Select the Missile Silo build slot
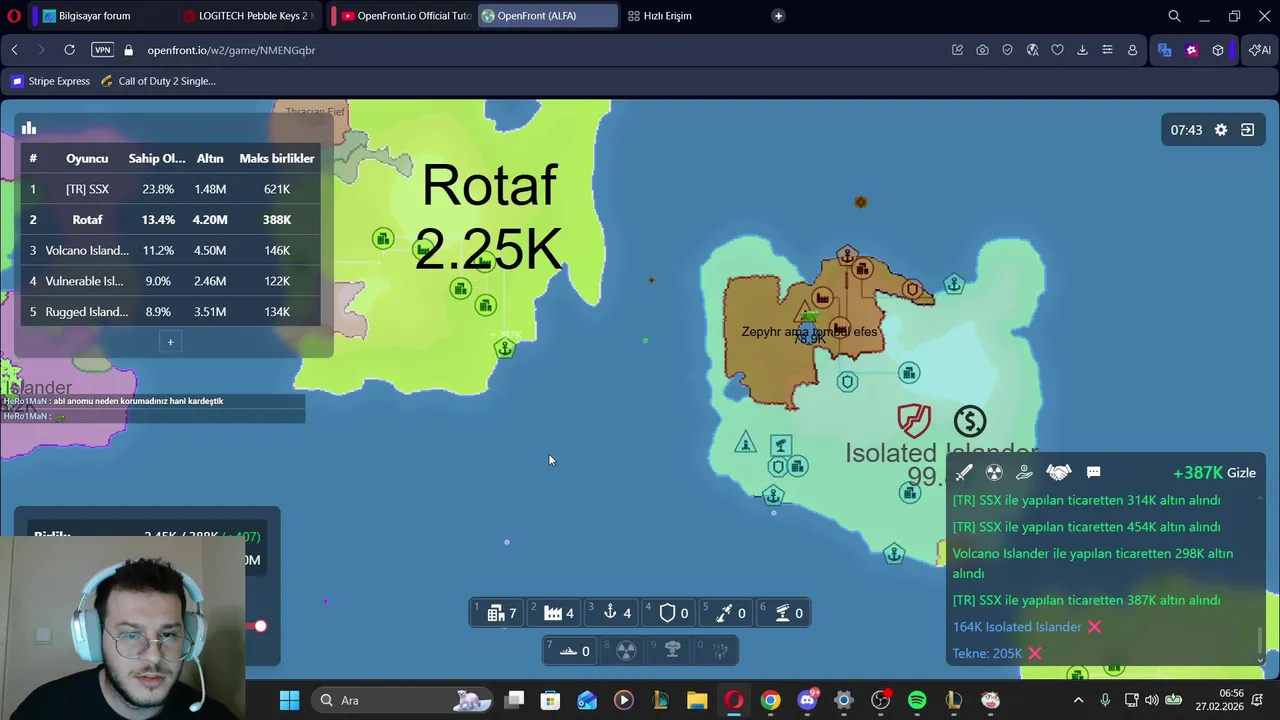1280x720 pixels. (x=726, y=613)
